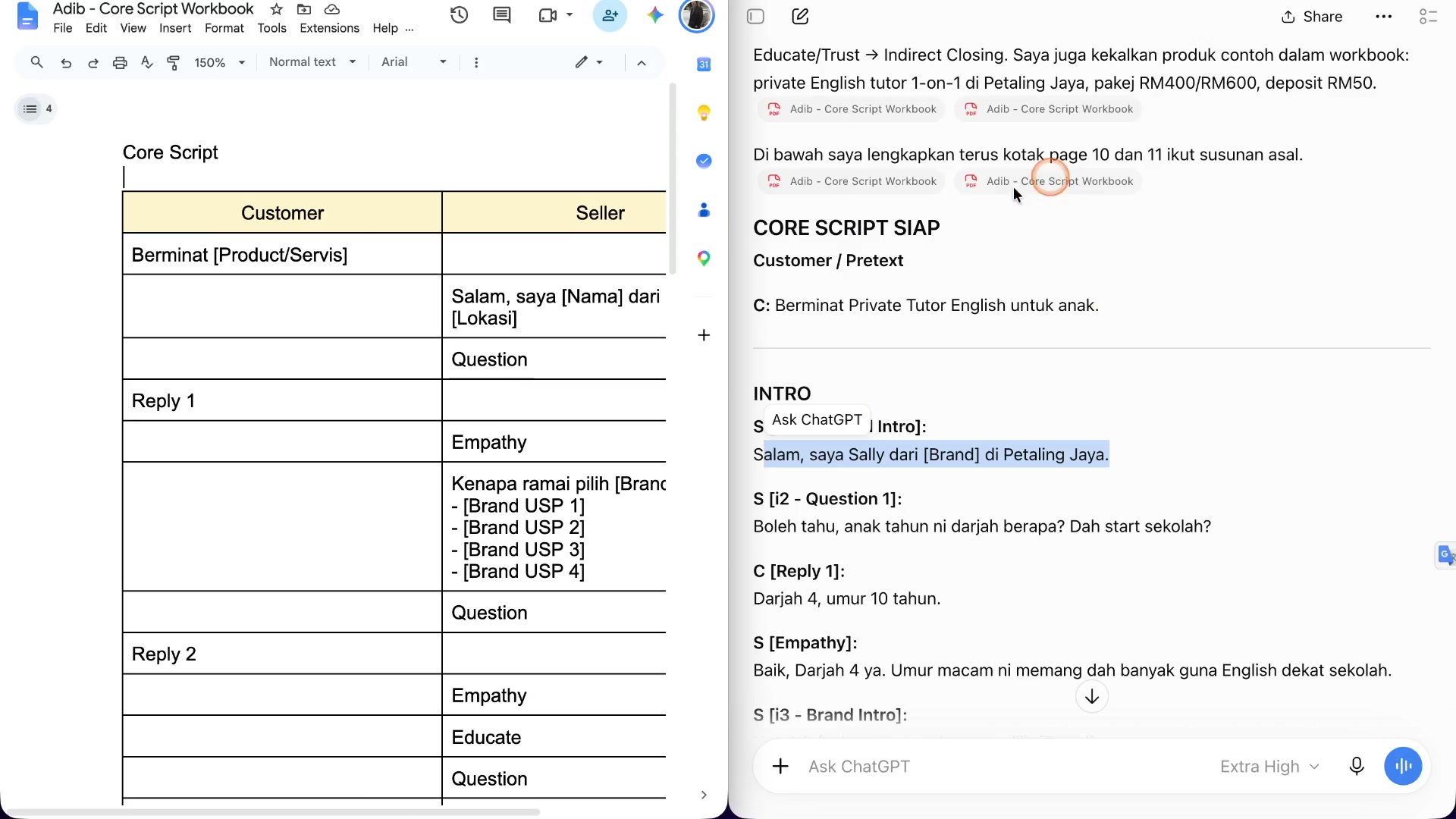
Task: Check cloud save status icon
Action: [331, 9]
